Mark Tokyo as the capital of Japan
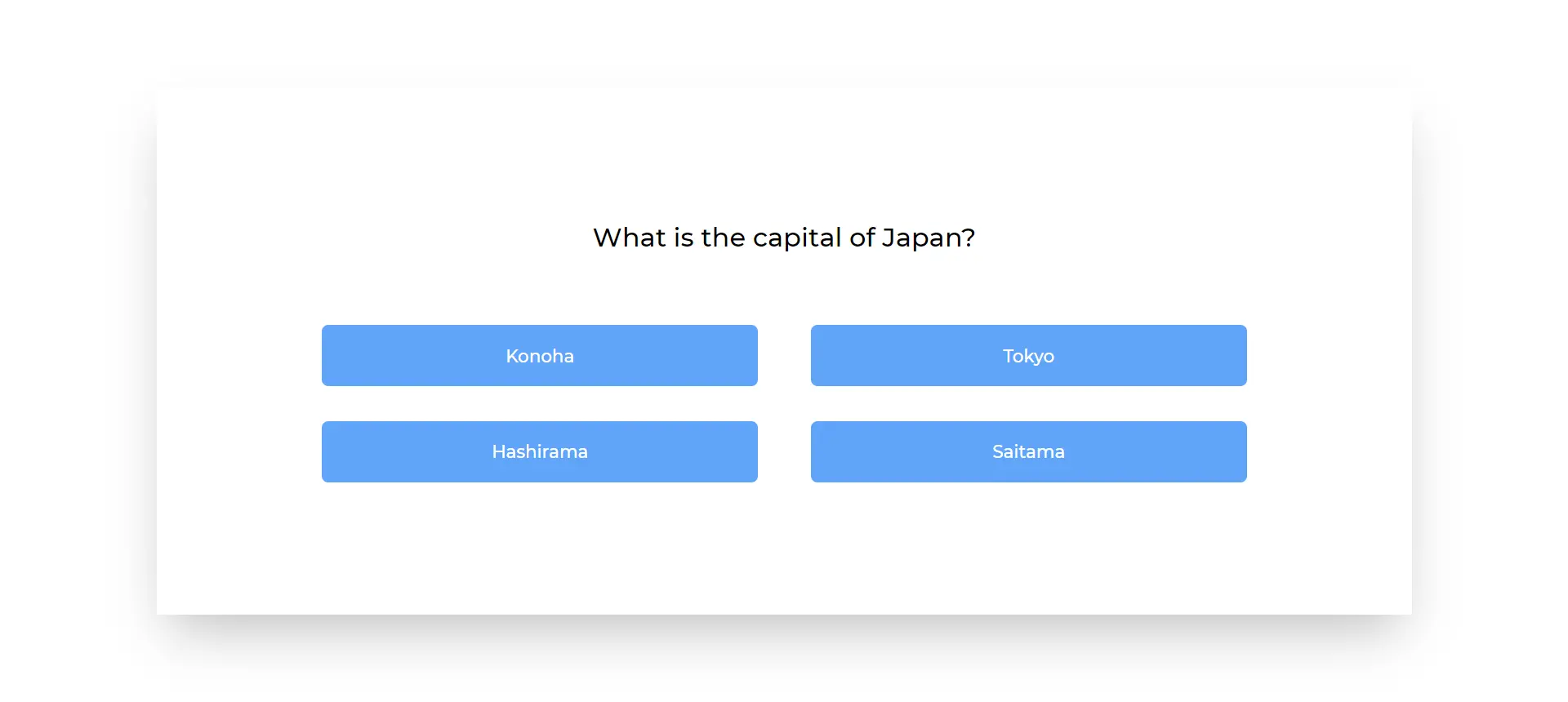This screenshot has width=1568, height=702. 1028,356
